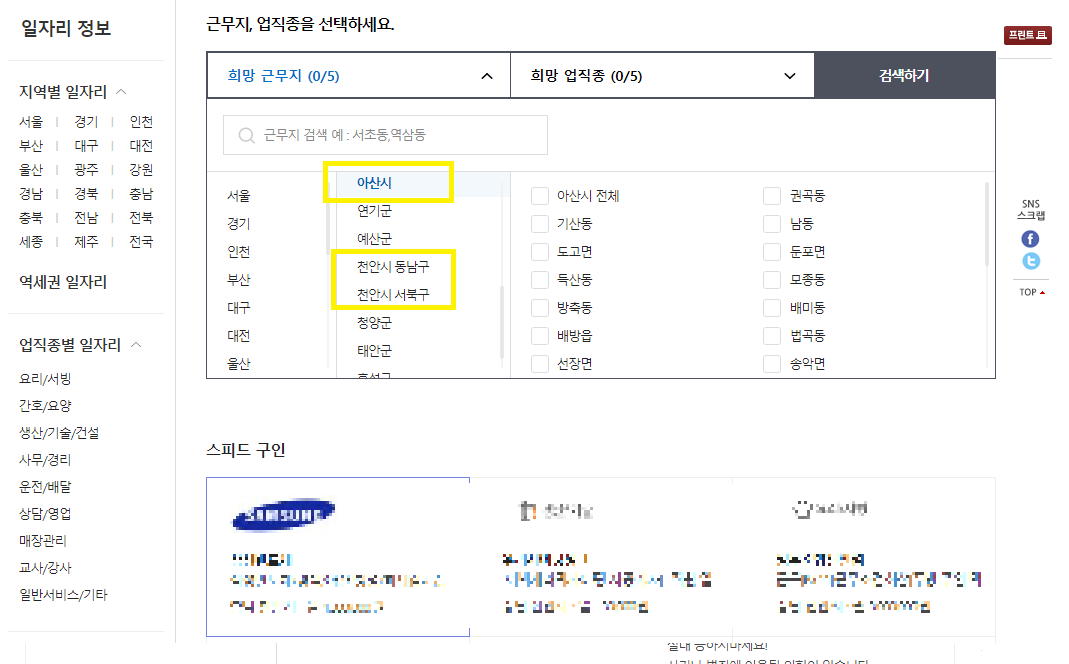
Task: Collapse the 업직종별 일자리 section
Action: click(x=136, y=345)
